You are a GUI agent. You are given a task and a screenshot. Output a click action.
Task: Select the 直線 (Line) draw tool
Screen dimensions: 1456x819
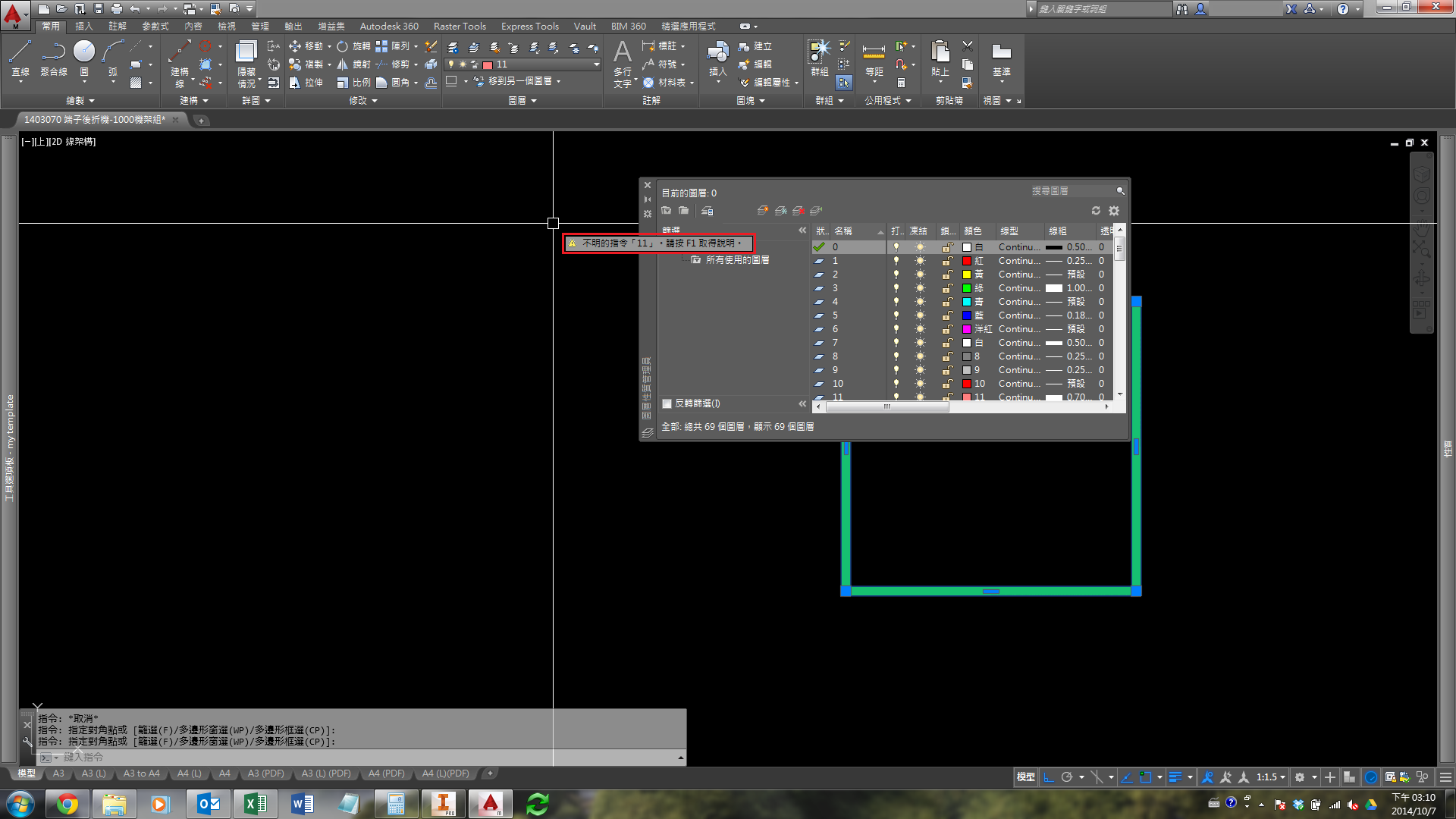click(20, 58)
